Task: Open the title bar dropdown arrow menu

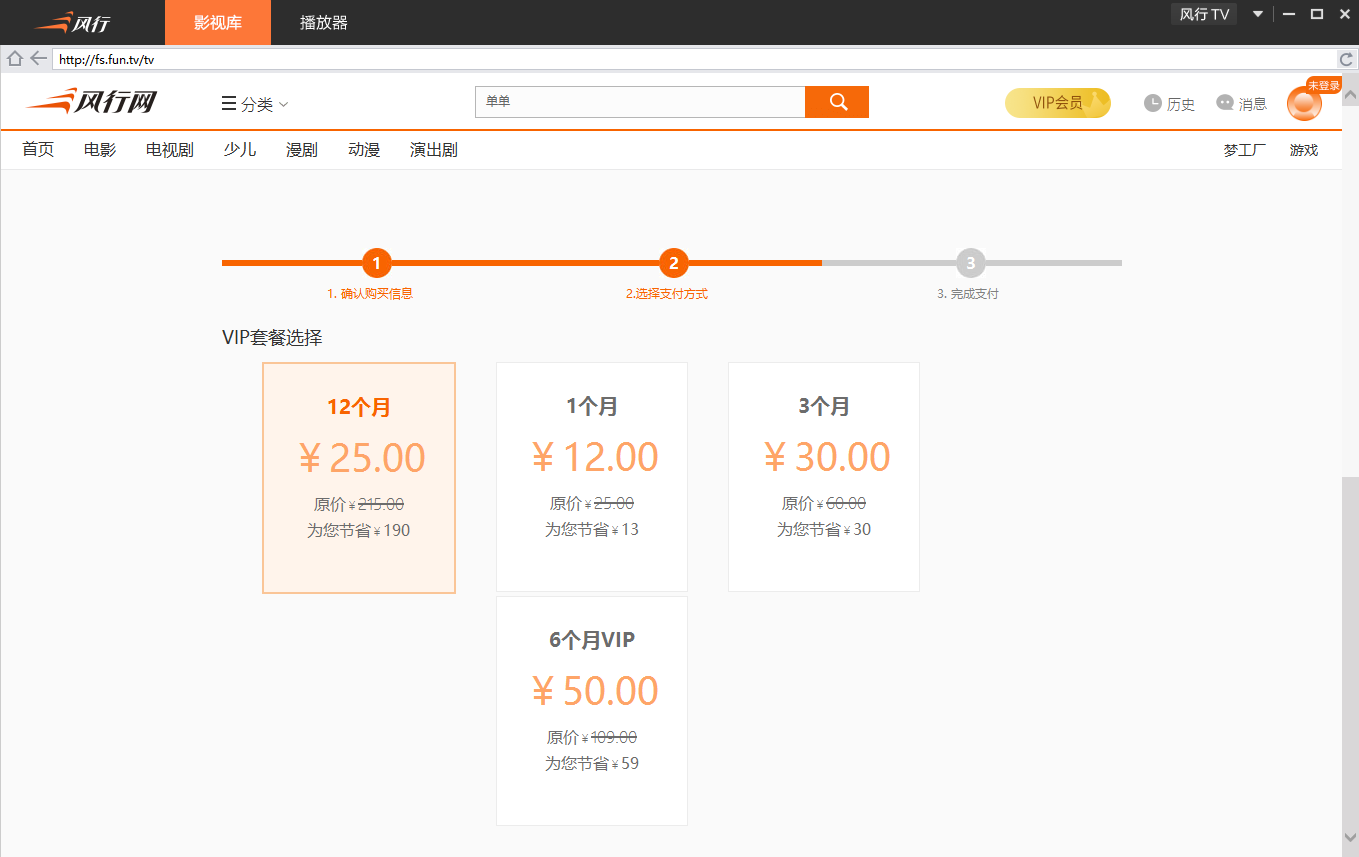Action: click(1258, 14)
